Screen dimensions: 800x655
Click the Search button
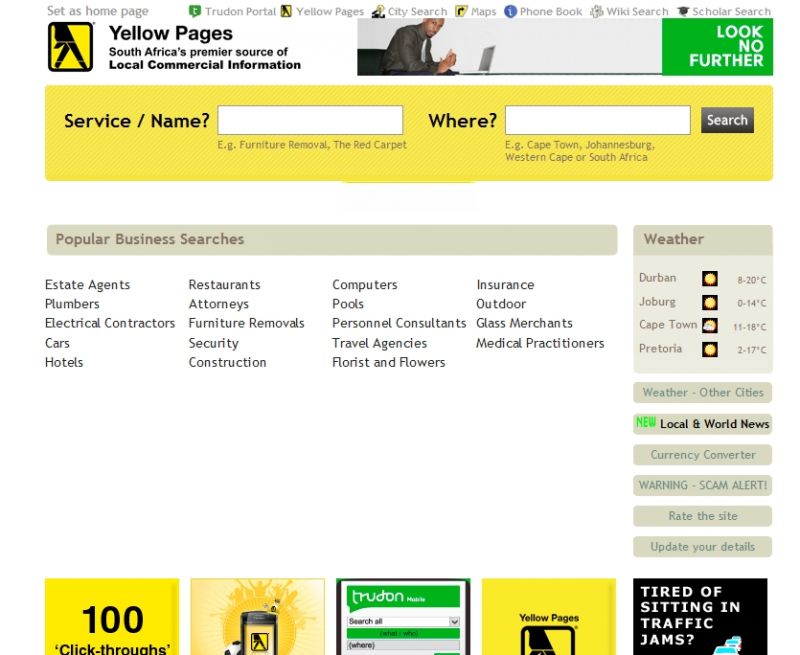coord(727,120)
